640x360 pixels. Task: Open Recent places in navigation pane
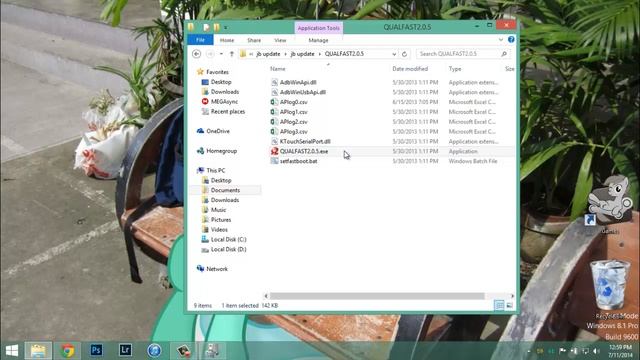coord(228,111)
